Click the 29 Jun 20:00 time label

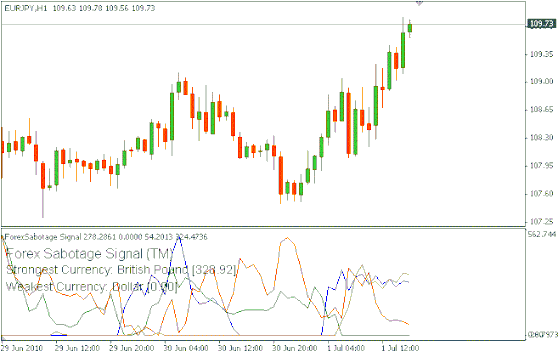[132, 348]
